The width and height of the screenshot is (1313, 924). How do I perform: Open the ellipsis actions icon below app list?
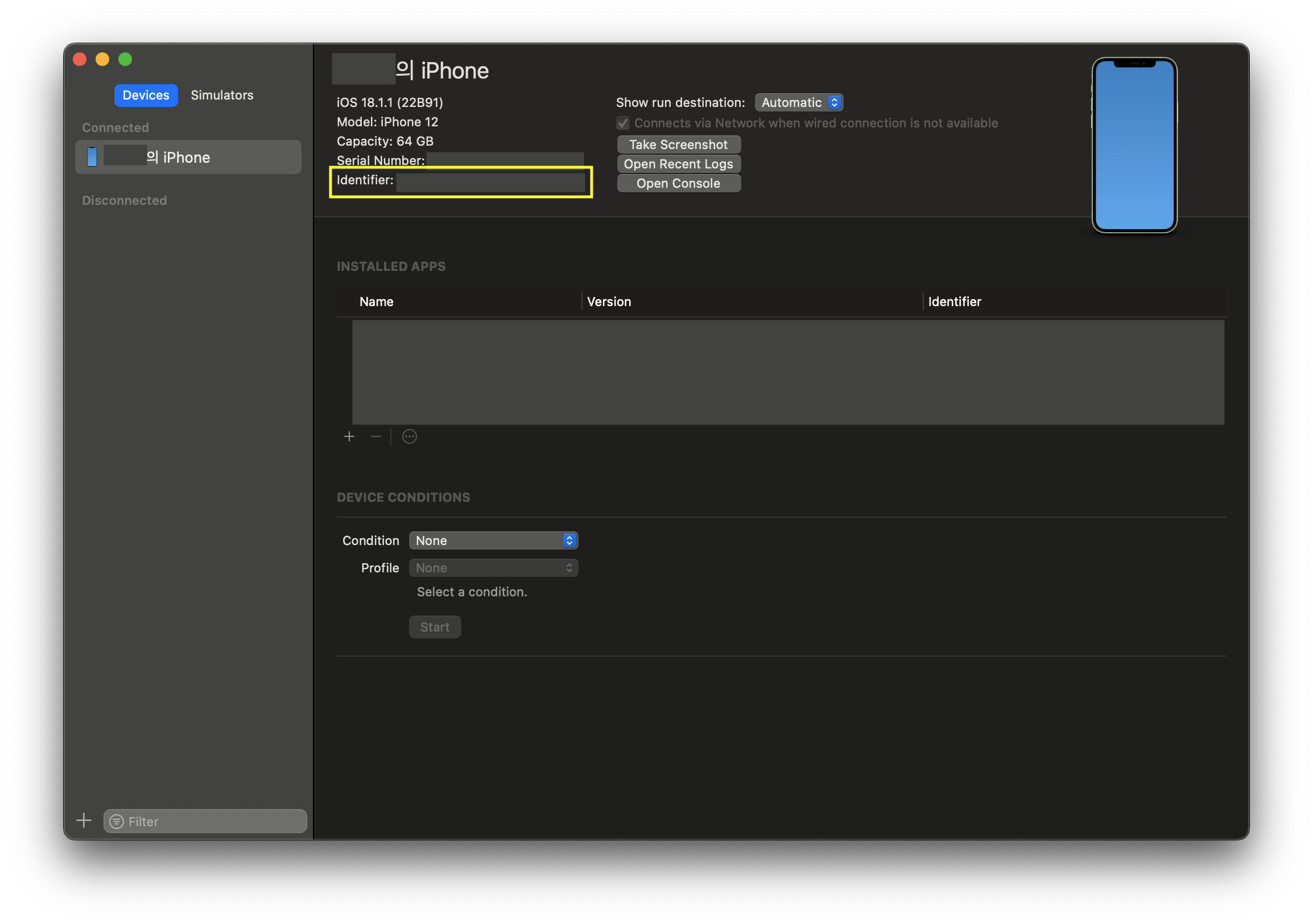410,437
